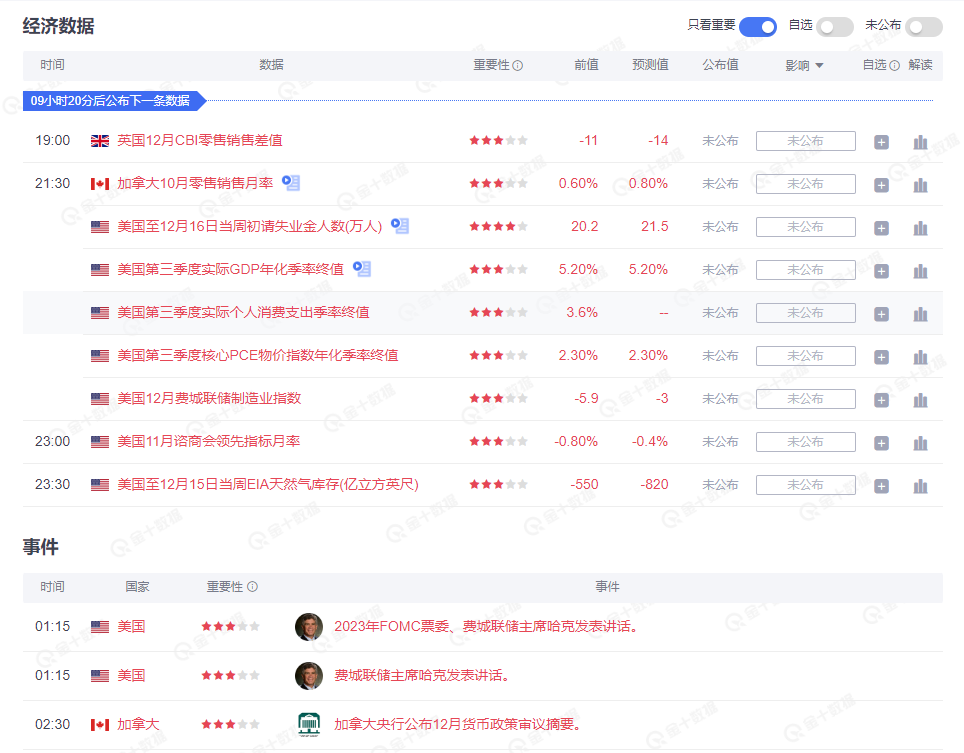Click the 09小时20分后公布下一条数据 countdown banner
Viewport: 964px width, 753px height.
108,101
